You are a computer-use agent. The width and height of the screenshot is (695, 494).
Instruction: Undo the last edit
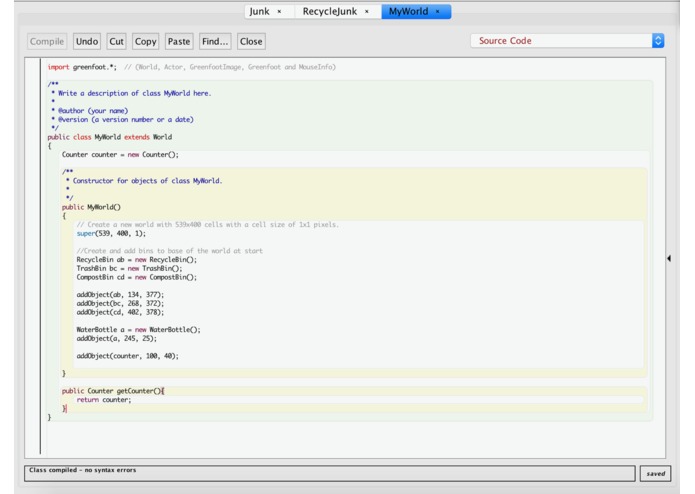point(87,41)
